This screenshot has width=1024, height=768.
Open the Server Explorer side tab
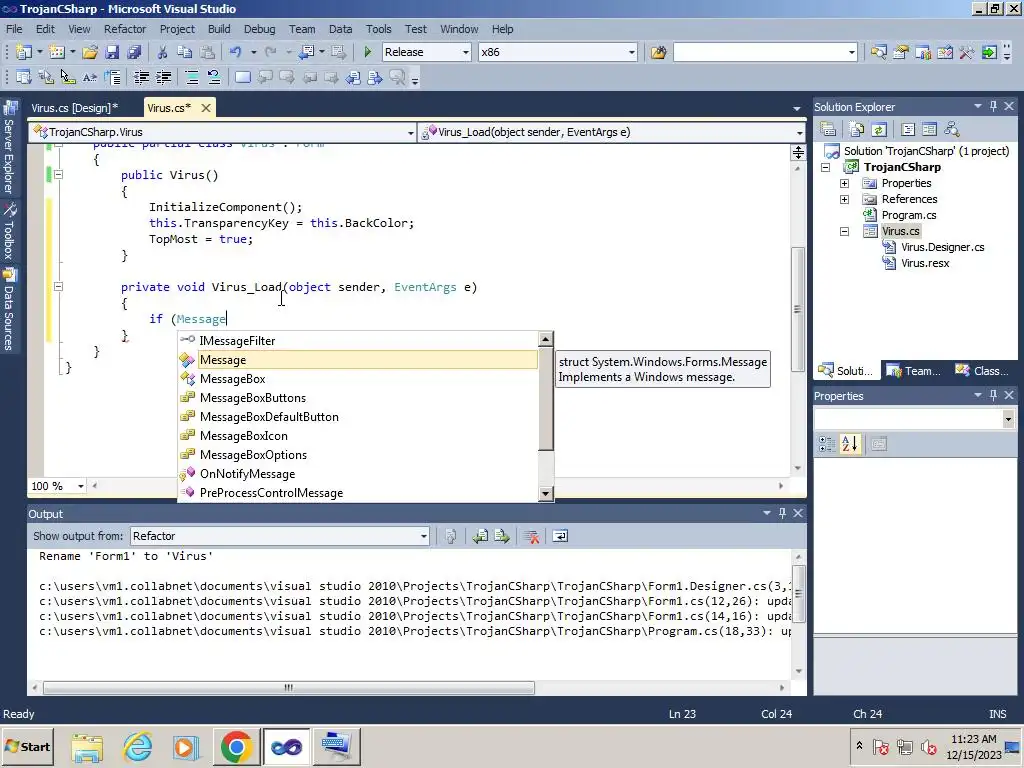pyautogui.click(x=9, y=147)
